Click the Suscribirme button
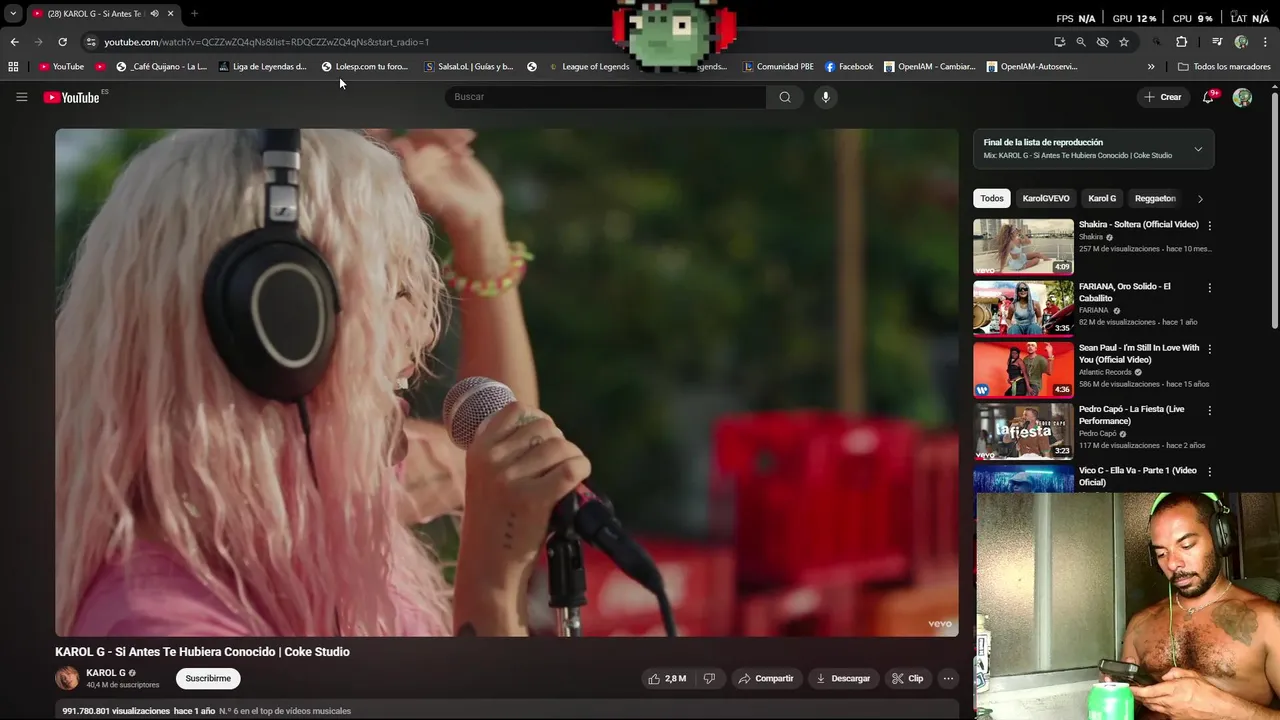1280x720 pixels. point(208,678)
